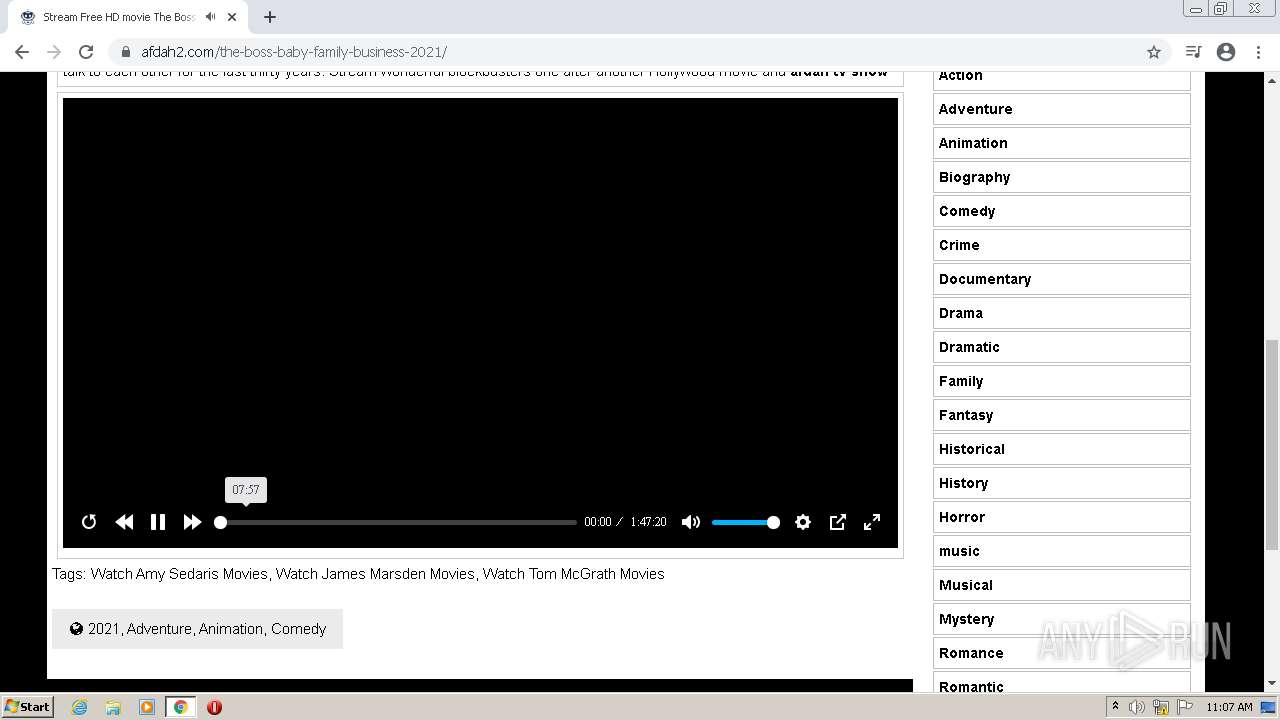Open Chrome three-dot menu

(x=1258, y=52)
